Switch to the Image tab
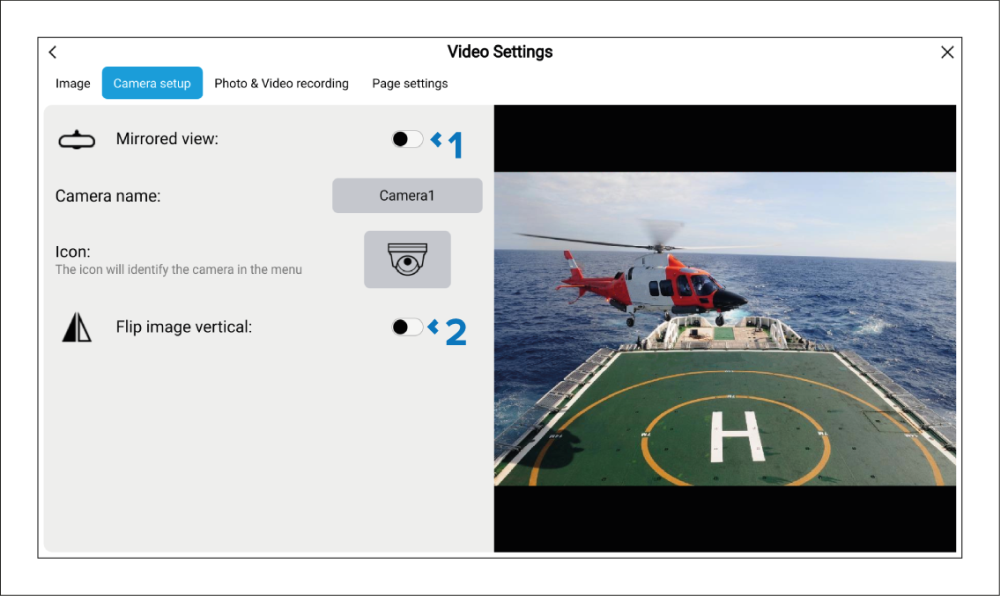This screenshot has height=596, width=1000. [73, 83]
